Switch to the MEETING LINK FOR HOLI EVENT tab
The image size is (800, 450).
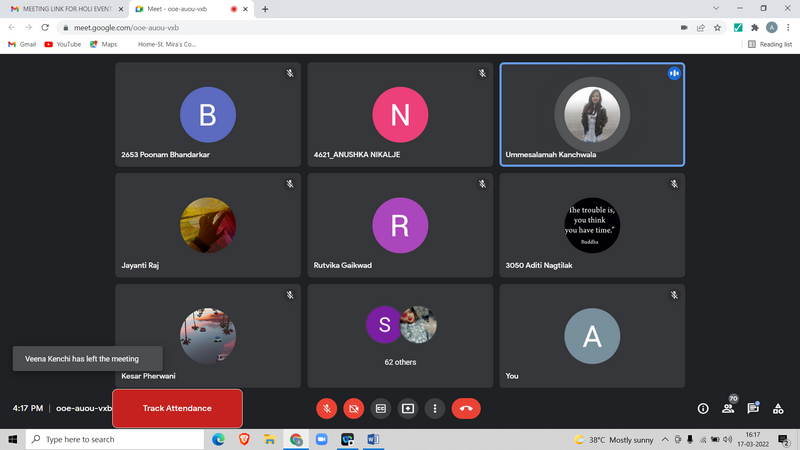click(61, 9)
